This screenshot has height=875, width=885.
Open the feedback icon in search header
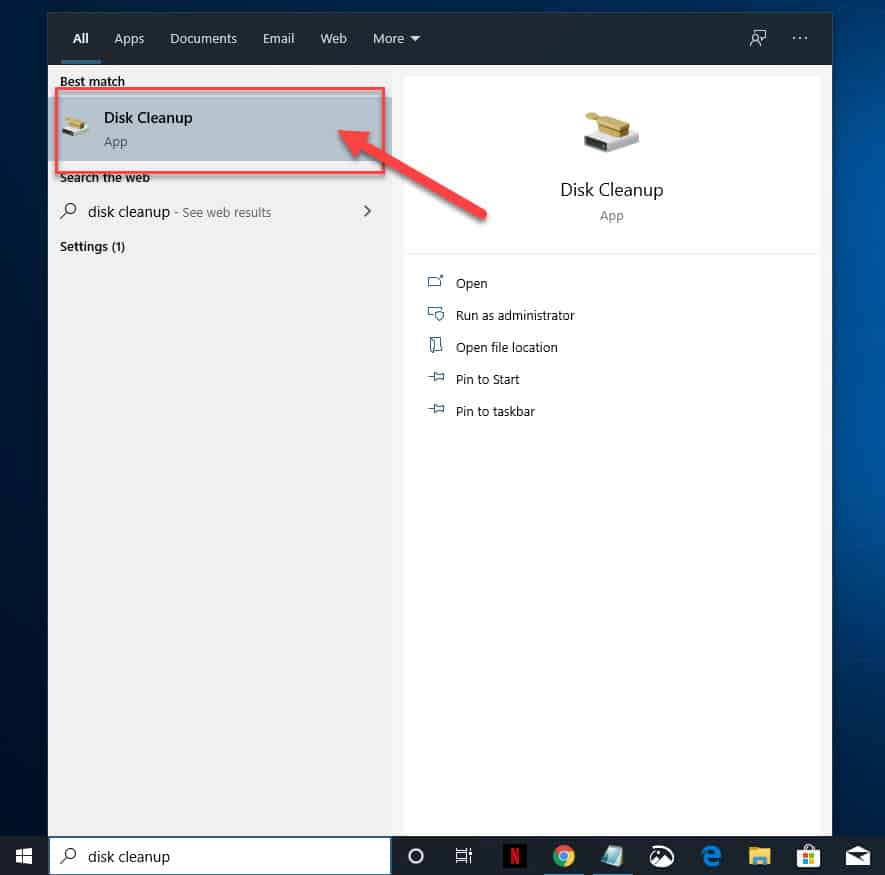pyautogui.click(x=757, y=38)
